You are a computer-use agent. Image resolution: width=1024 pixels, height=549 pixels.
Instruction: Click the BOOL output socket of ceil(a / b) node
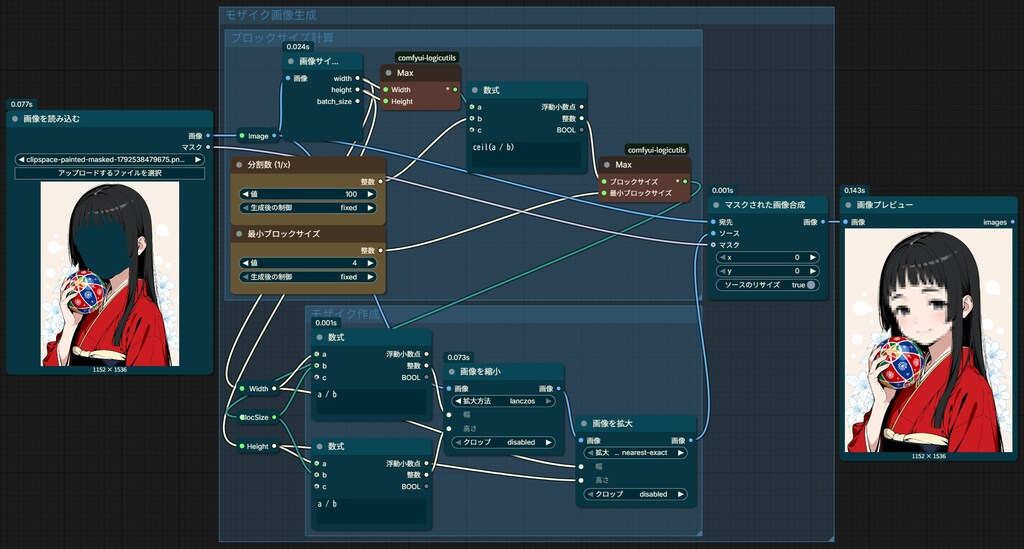click(x=581, y=130)
